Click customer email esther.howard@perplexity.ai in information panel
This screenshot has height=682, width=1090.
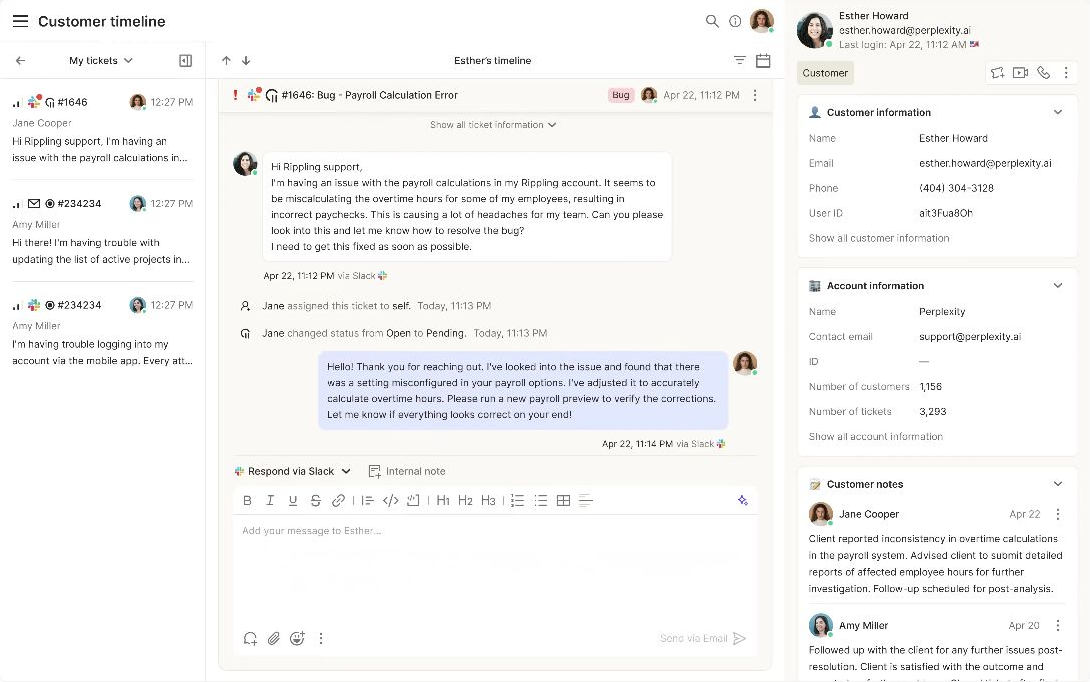pyautogui.click(x=985, y=163)
